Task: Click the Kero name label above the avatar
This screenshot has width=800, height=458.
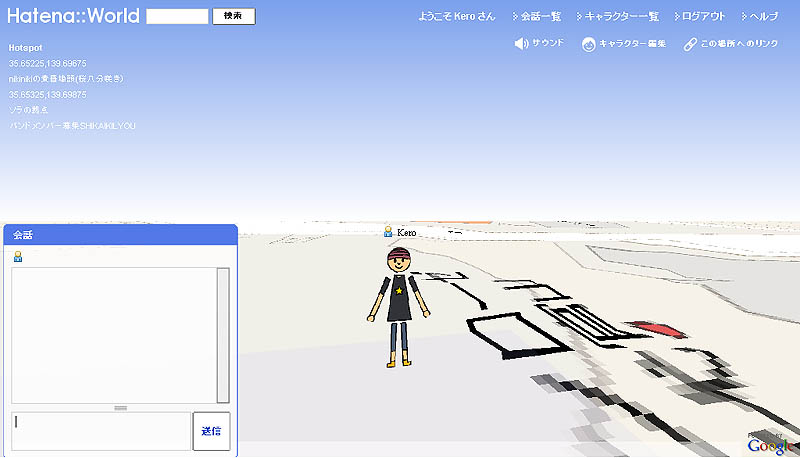Action: click(x=407, y=233)
